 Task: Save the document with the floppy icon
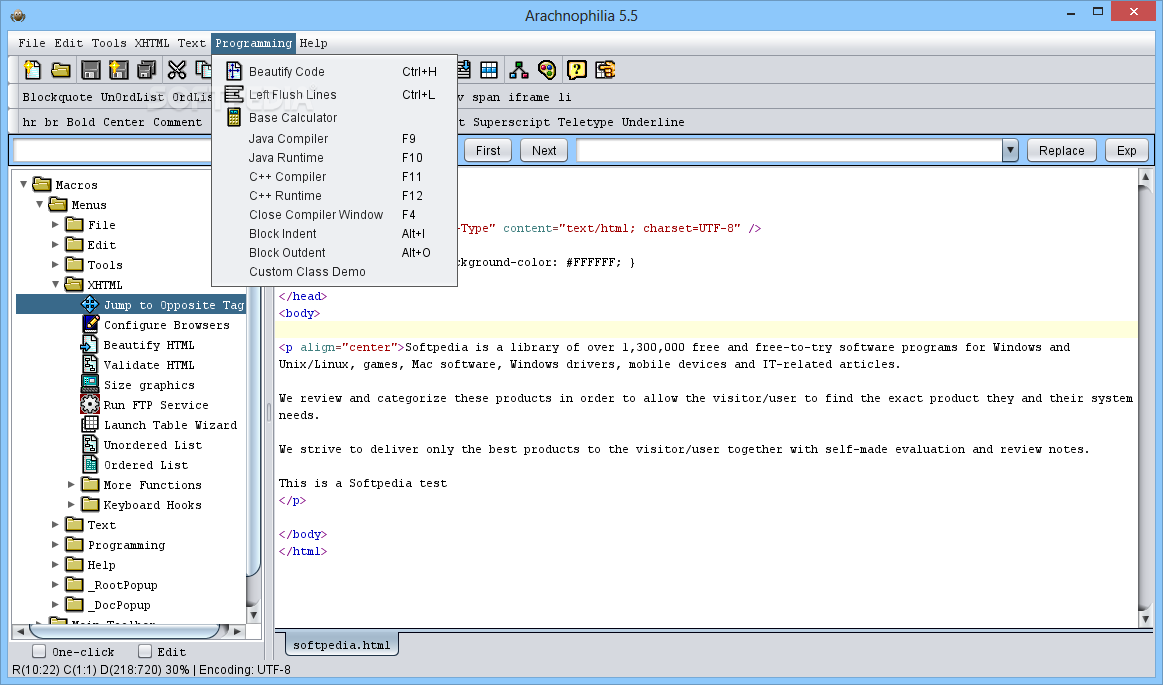pos(90,70)
